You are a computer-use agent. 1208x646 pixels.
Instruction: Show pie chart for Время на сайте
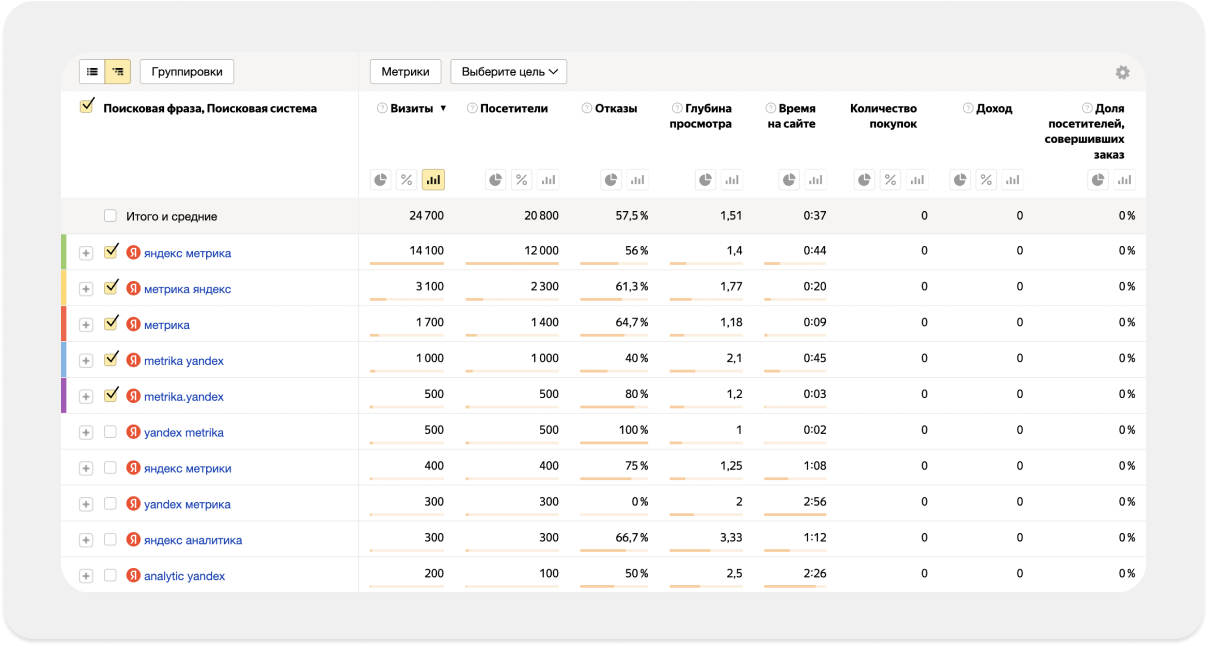pyautogui.click(x=789, y=180)
